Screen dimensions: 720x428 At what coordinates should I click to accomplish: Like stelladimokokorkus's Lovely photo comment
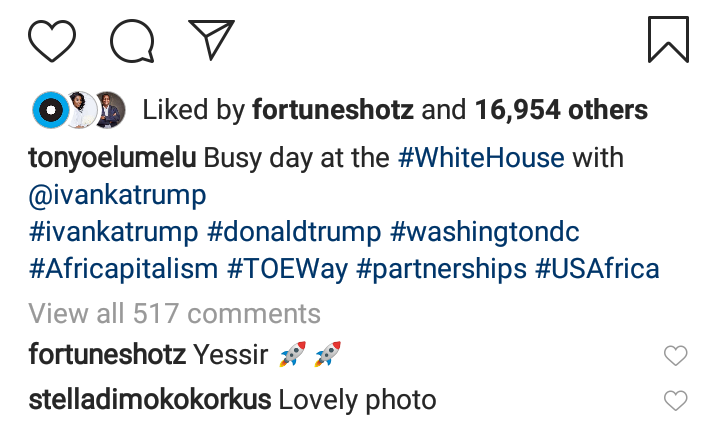tap(676, 401)
